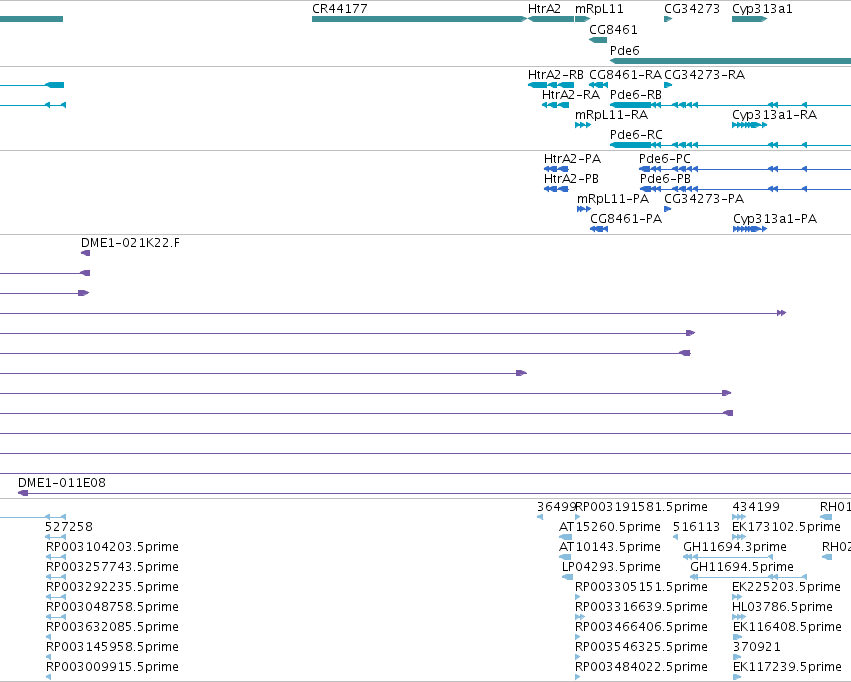Select RP003009915.5prime EST label
The width and height of the screenshot is (851, 682).
[x=112, y=666]
